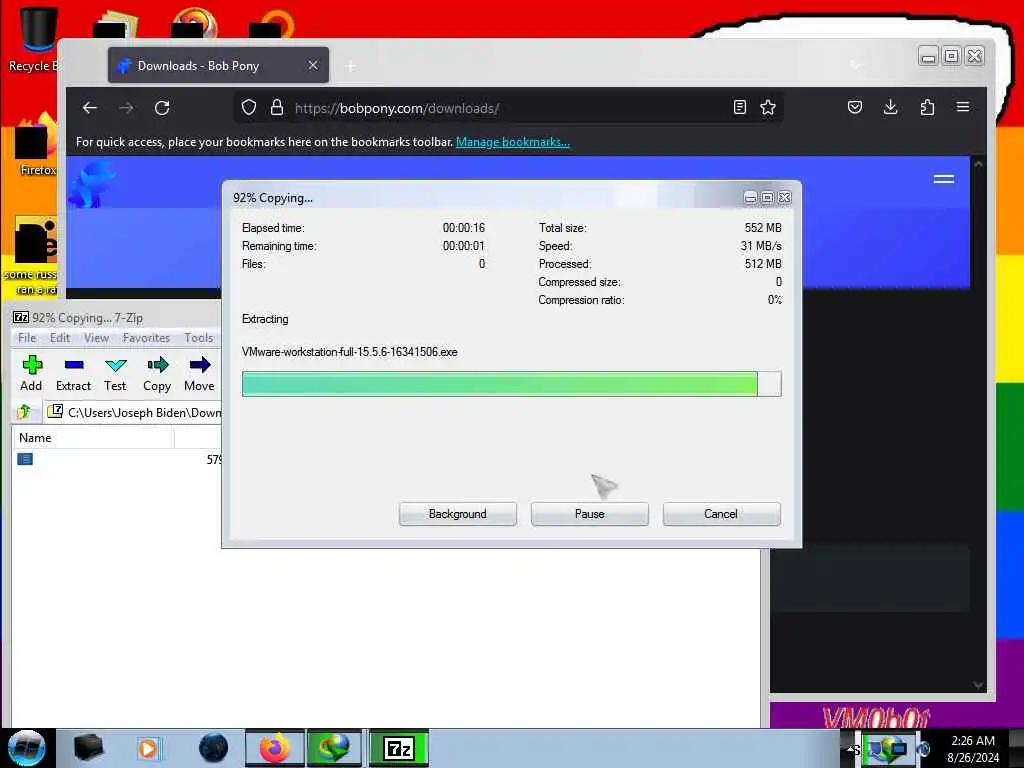Screen dimensions: 1024x768
Task: Click the Total size value 552 MB
Action: tap(763, 228)
